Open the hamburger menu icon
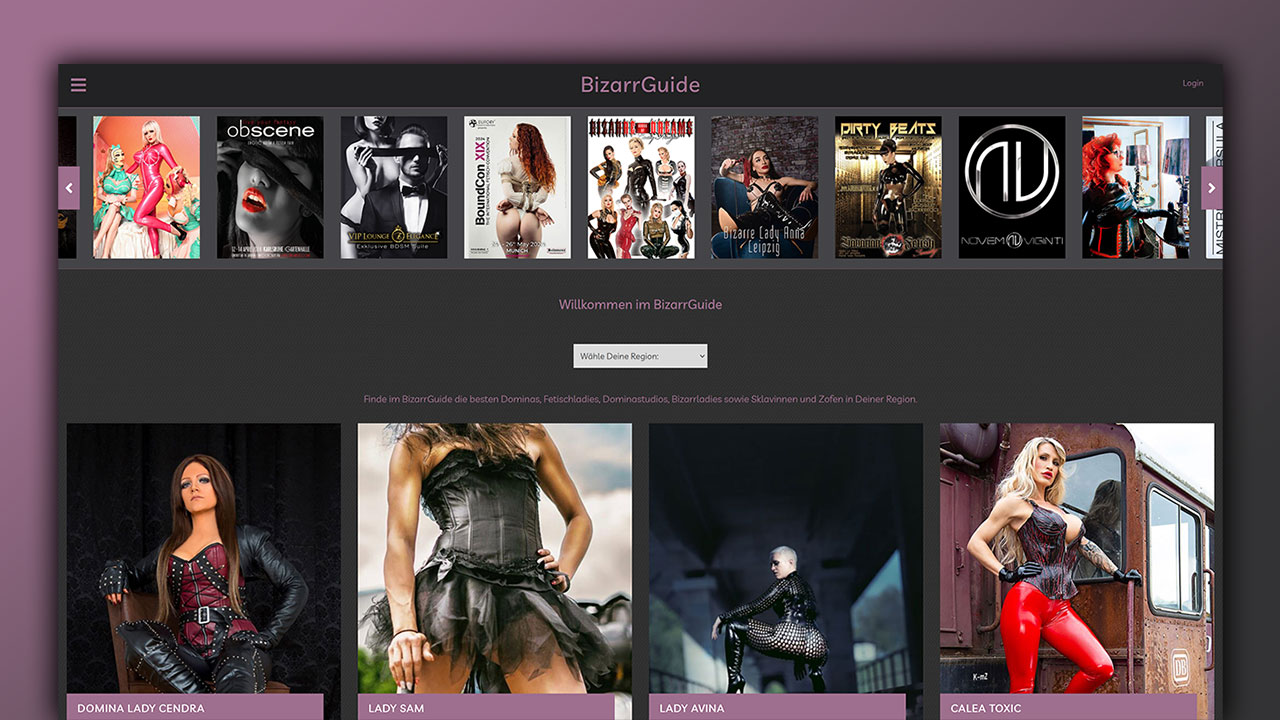 click(x=78, y=85)
